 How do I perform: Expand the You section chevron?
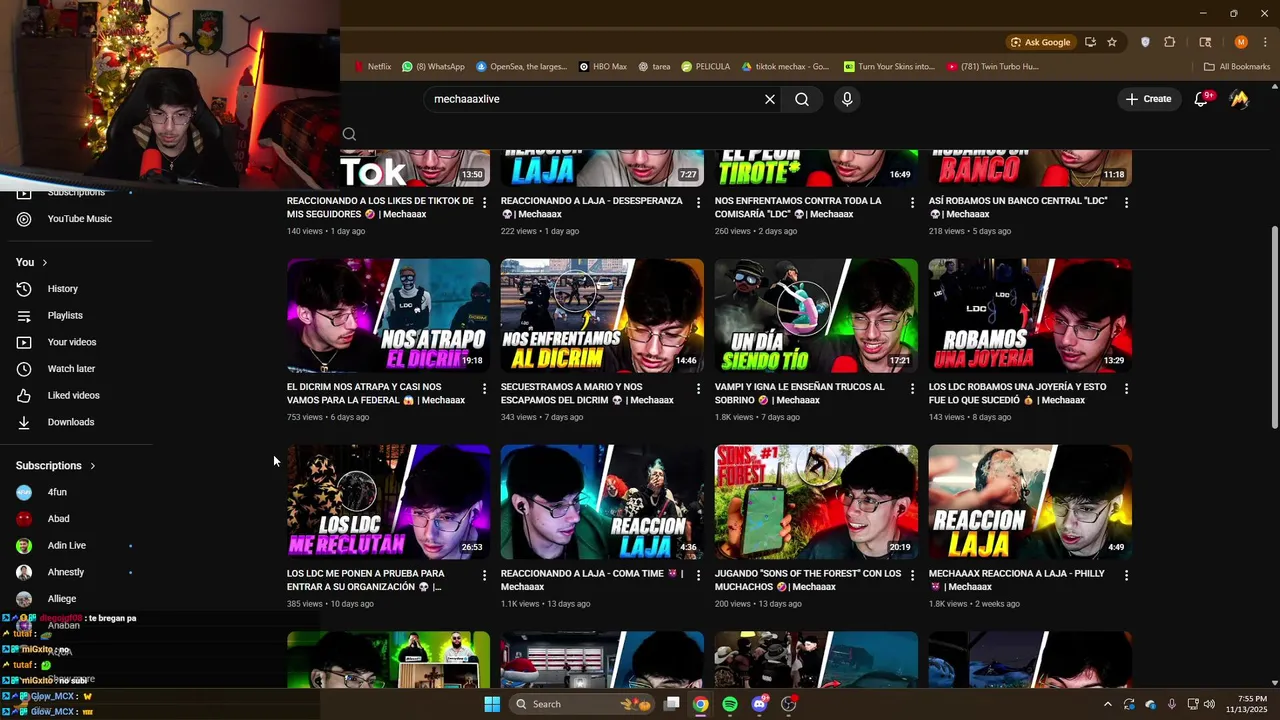[x=44, y=262]
